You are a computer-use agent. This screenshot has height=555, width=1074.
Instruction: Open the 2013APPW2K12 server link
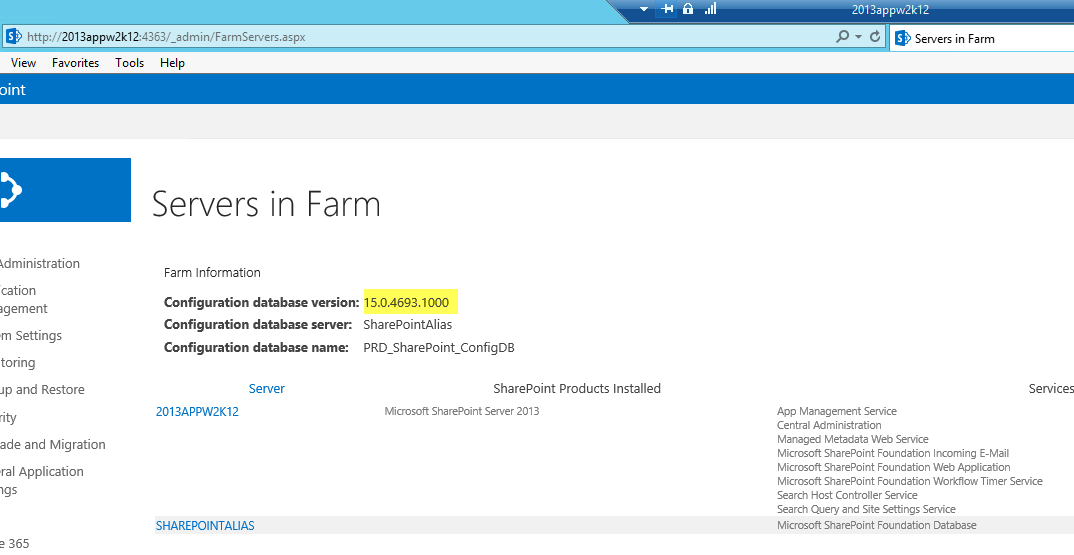pos(197,412)
